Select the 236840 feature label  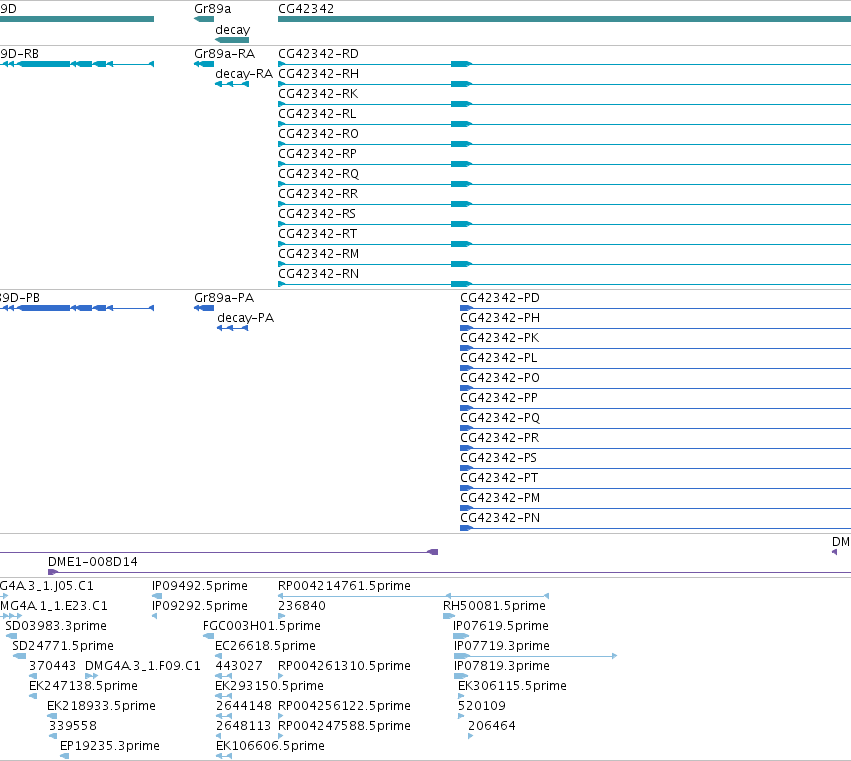302,606
